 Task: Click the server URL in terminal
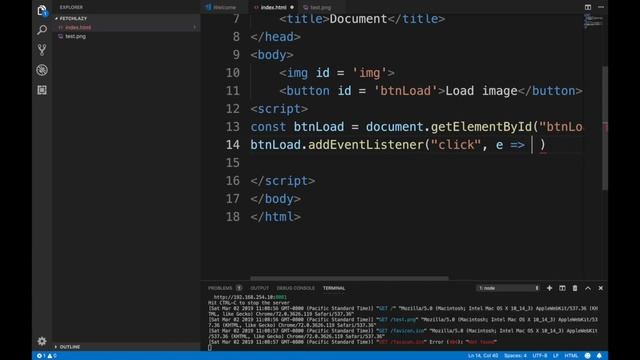(x=250, y=297)
